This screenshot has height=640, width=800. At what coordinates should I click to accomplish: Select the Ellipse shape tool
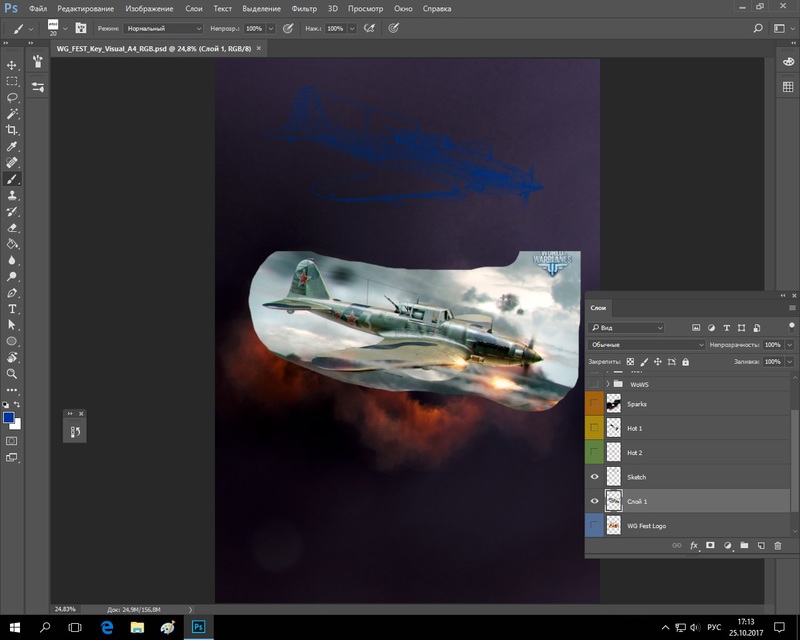click(12, 341)
